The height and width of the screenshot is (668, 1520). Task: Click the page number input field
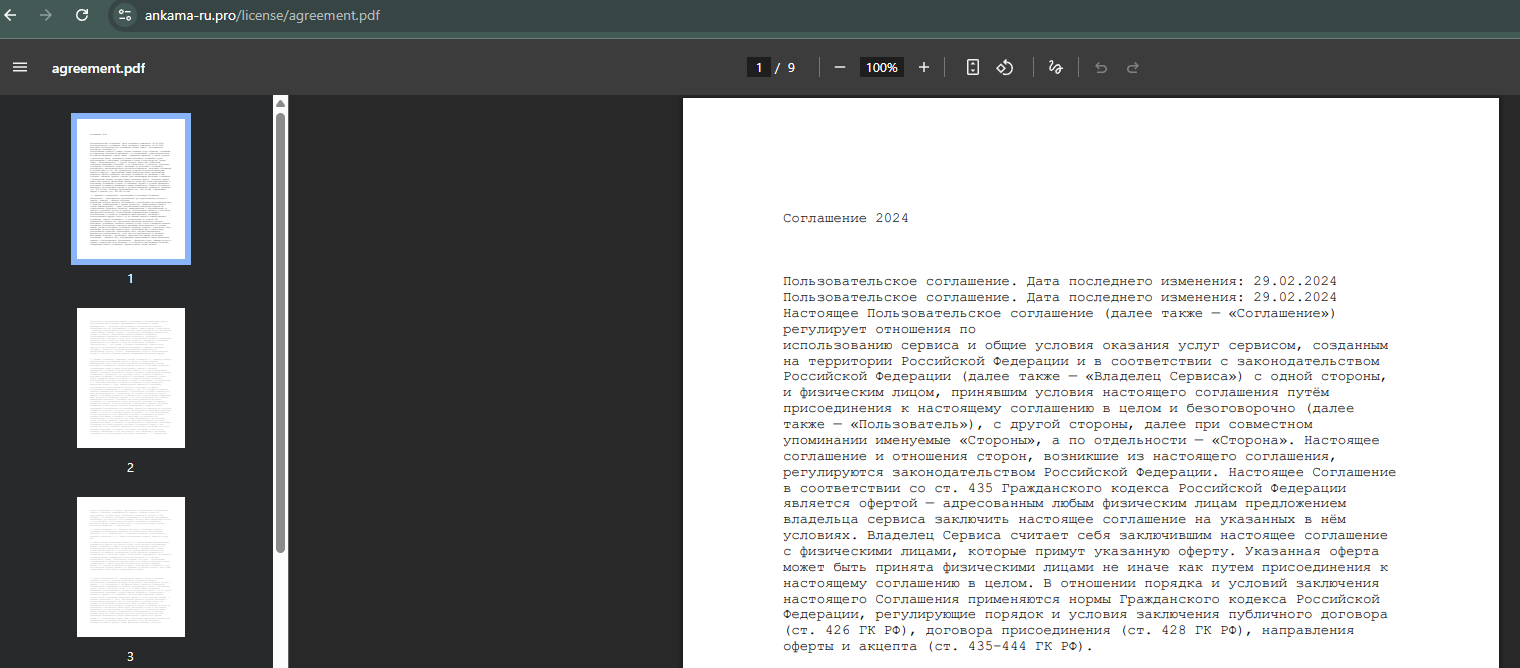point(759,67)
